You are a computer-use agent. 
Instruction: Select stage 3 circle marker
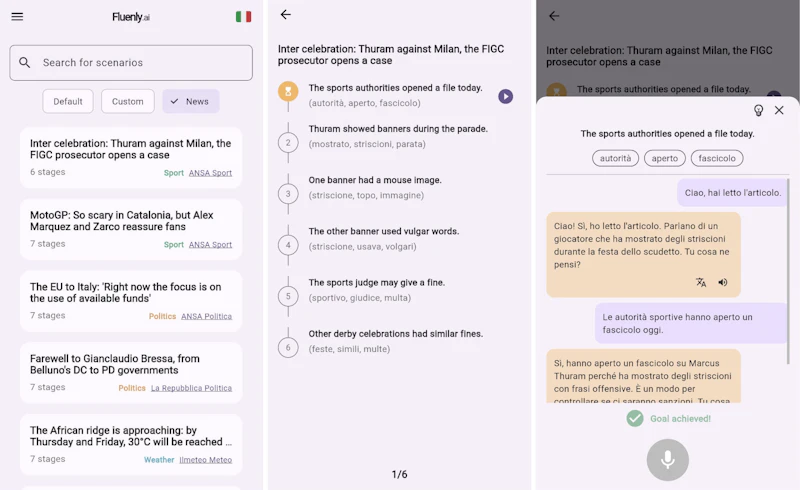[x=288, y=194]
